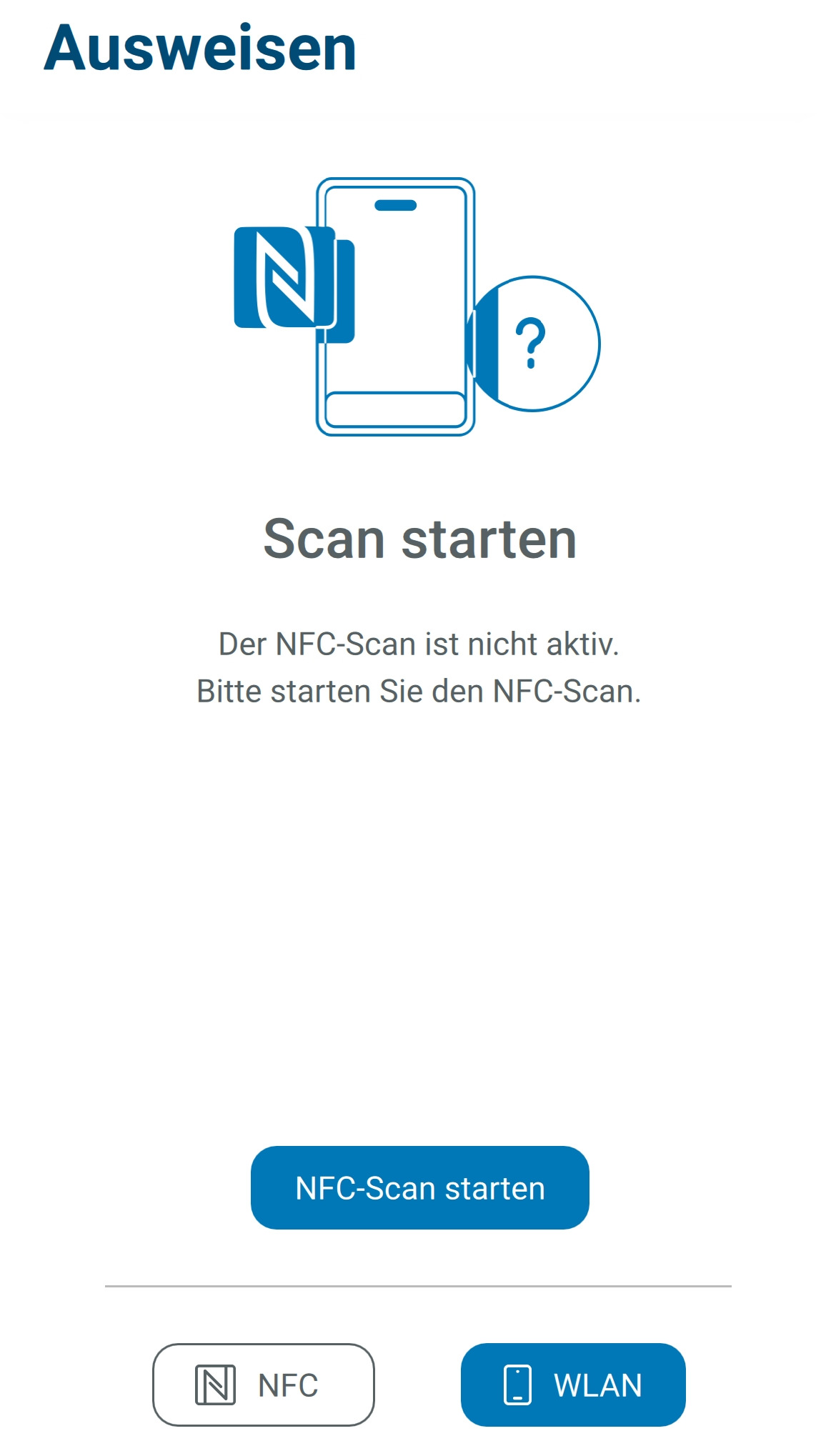Click the horizontal divider above reader options
Screen dimensions: 836x1456
(x=418, y=1286)
